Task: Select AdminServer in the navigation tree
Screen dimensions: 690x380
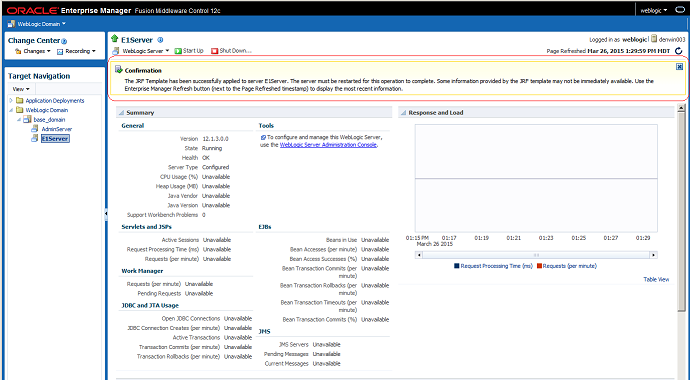Action: [57, 129]
